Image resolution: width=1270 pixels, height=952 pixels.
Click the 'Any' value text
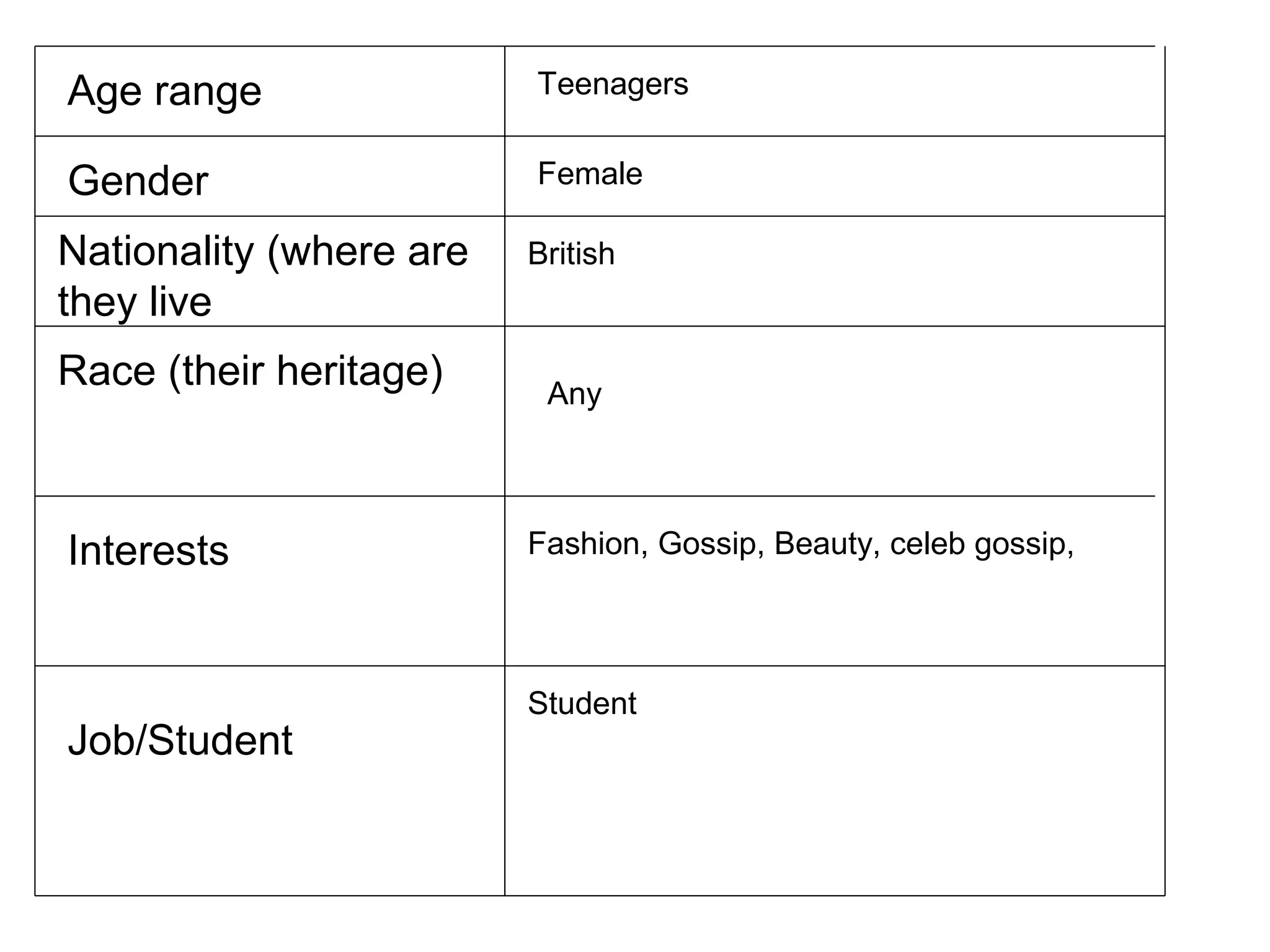pyautogui.click(x=574, y=394)
